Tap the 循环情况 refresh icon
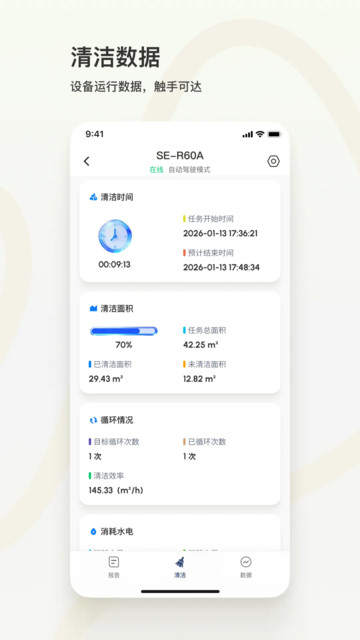 (x=93, y=420)
